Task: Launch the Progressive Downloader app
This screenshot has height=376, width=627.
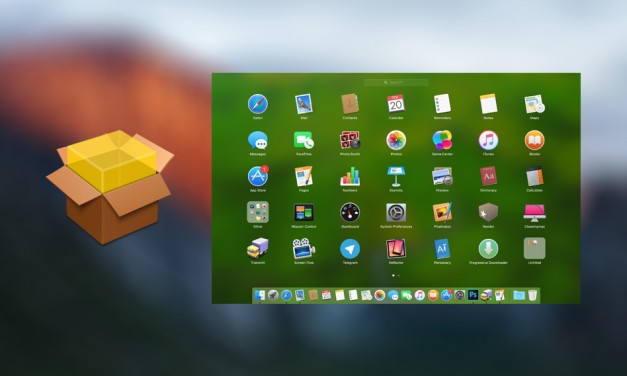Action: 488,249
